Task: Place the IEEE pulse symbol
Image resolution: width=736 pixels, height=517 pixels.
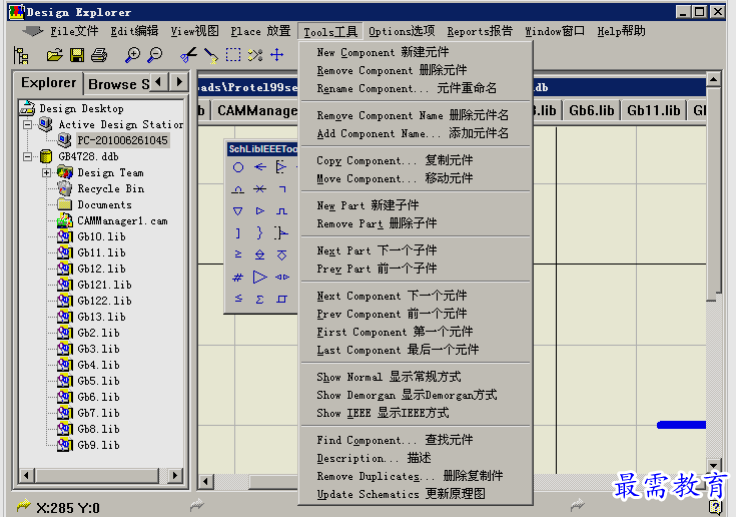Action: tap(282, 211)
